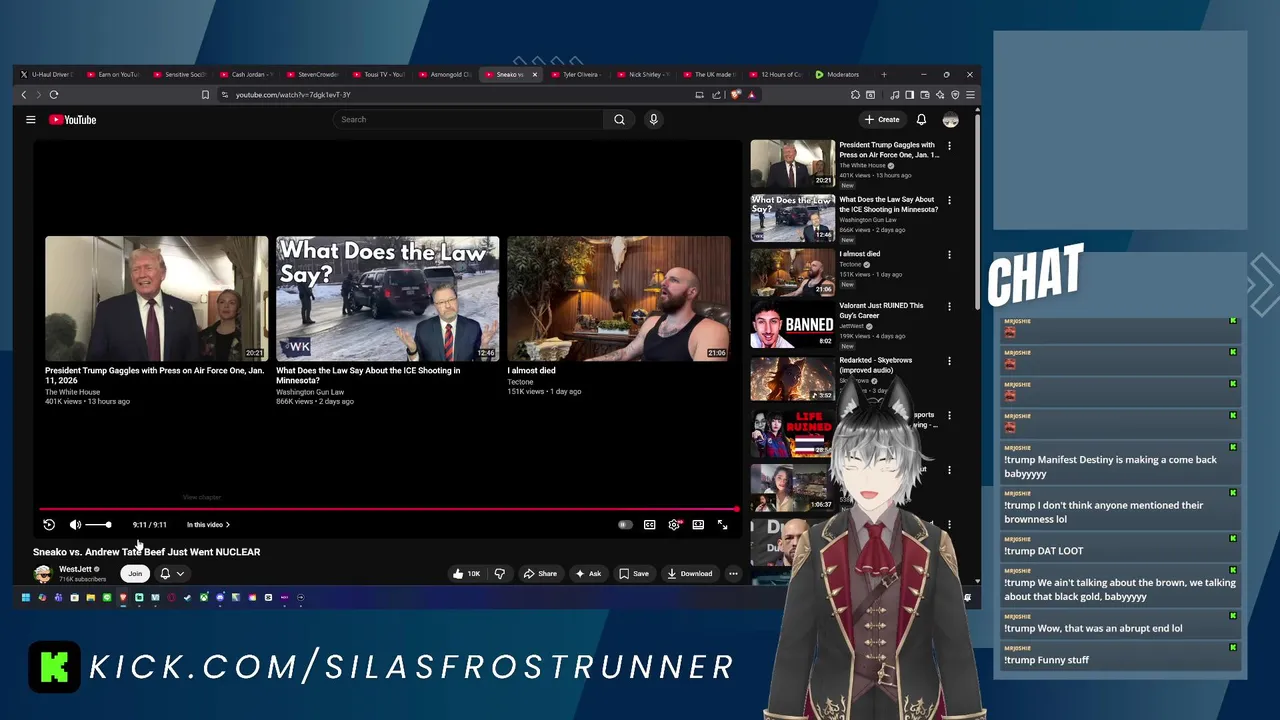Switch to the Asmongold tab
1280x720 pixels.
(x=445, y=75)
